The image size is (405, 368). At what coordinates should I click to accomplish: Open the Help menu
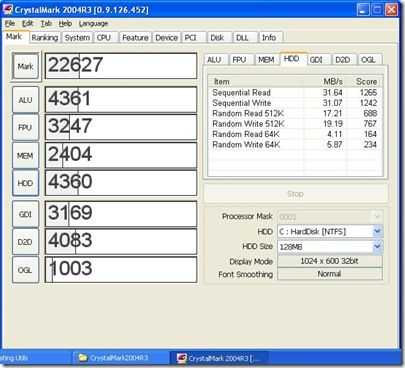tap(65, 24)
